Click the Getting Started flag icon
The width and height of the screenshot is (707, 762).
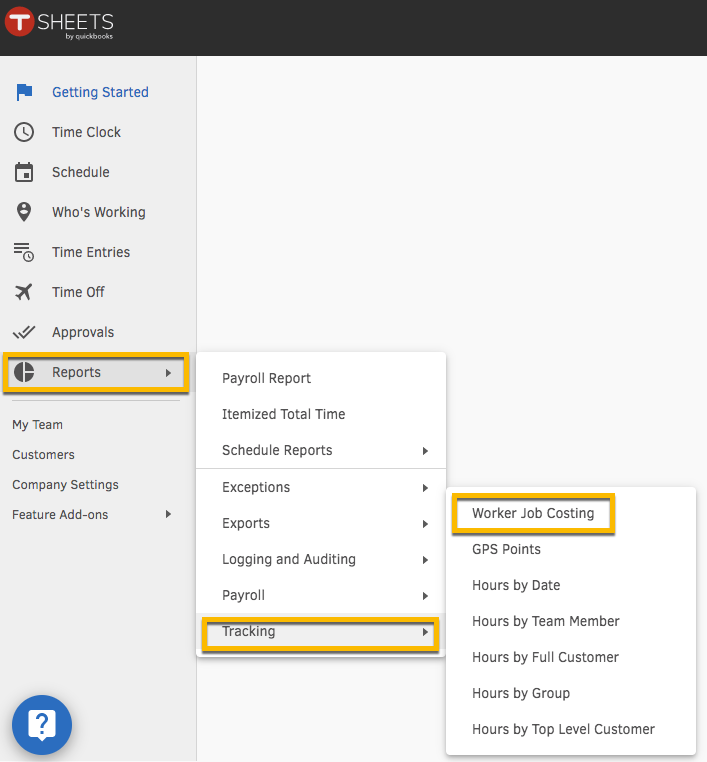[x=24, y=92]
